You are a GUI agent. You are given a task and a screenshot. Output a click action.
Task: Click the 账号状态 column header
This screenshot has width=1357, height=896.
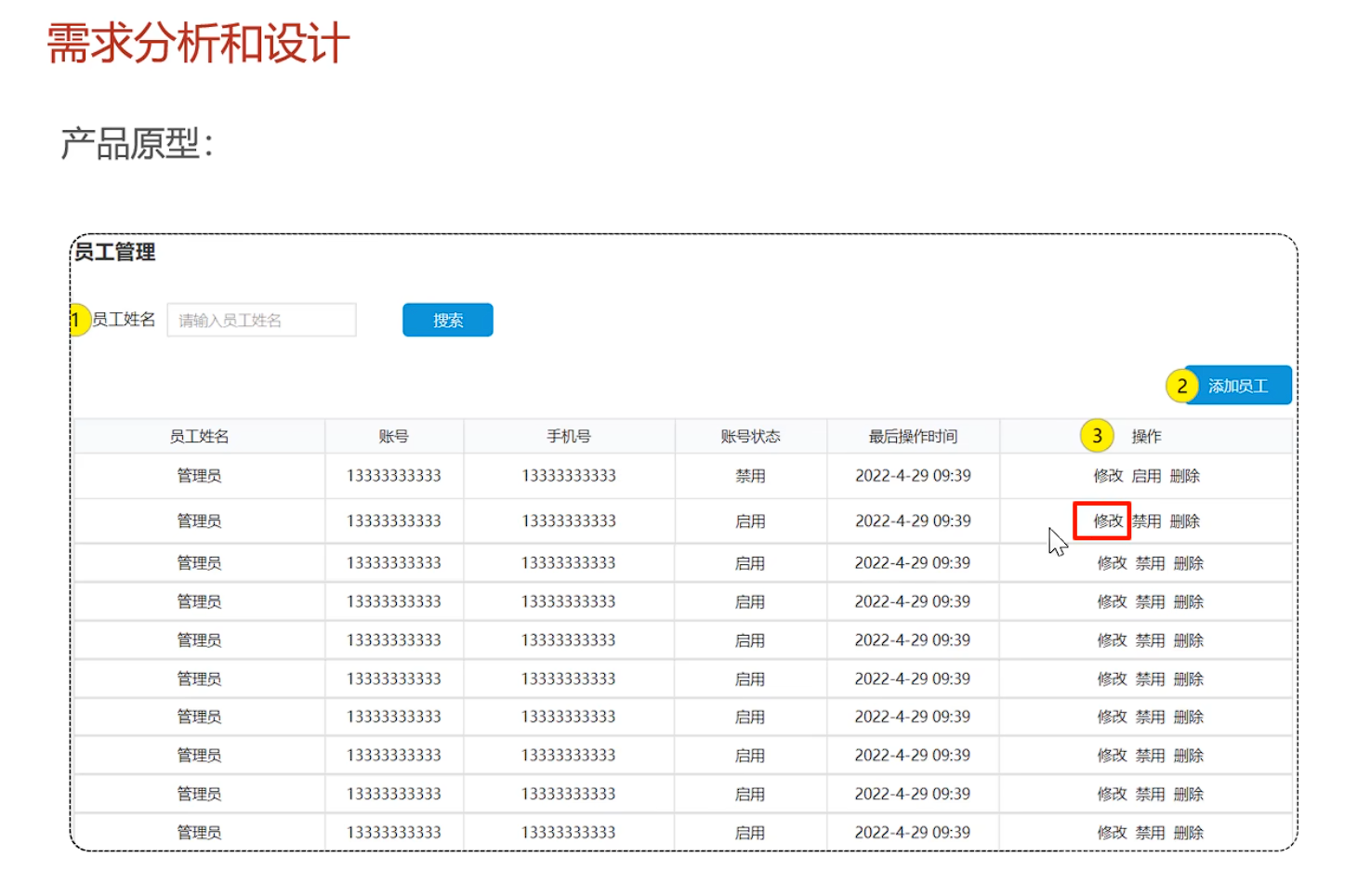[750, 437]
